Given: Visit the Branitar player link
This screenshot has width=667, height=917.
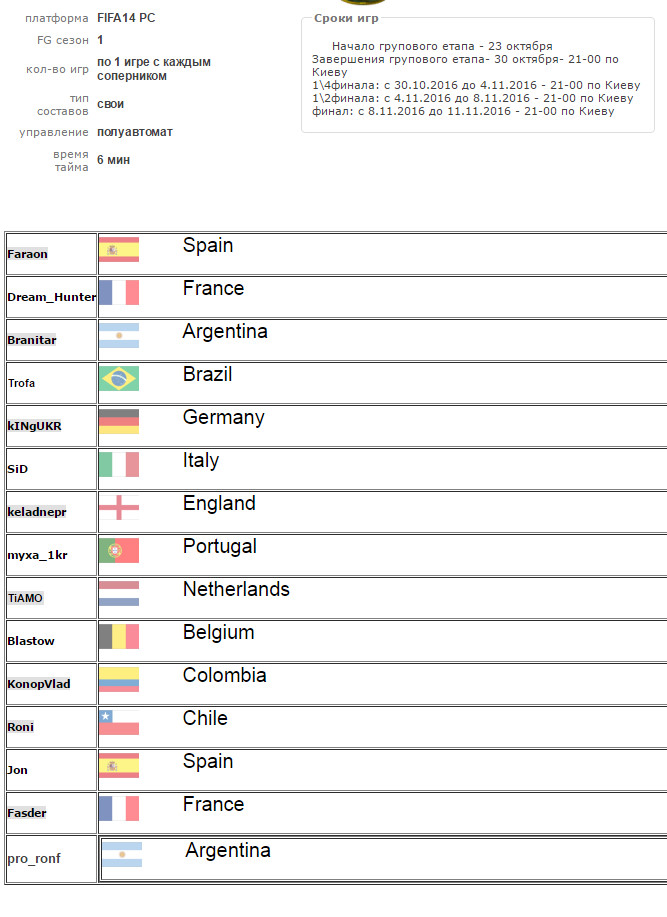Looking at the screenshot, I should pos(32,340).
